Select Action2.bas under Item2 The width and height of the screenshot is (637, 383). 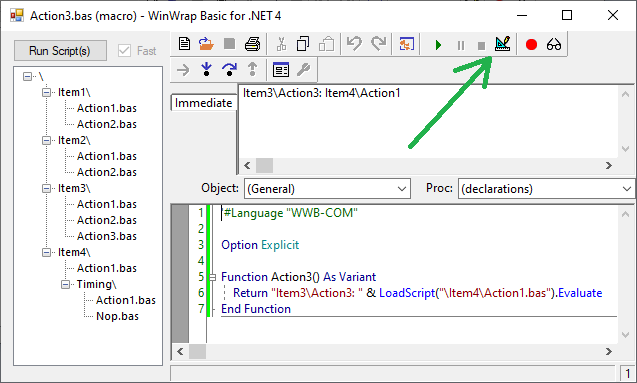tap(107, 172)
